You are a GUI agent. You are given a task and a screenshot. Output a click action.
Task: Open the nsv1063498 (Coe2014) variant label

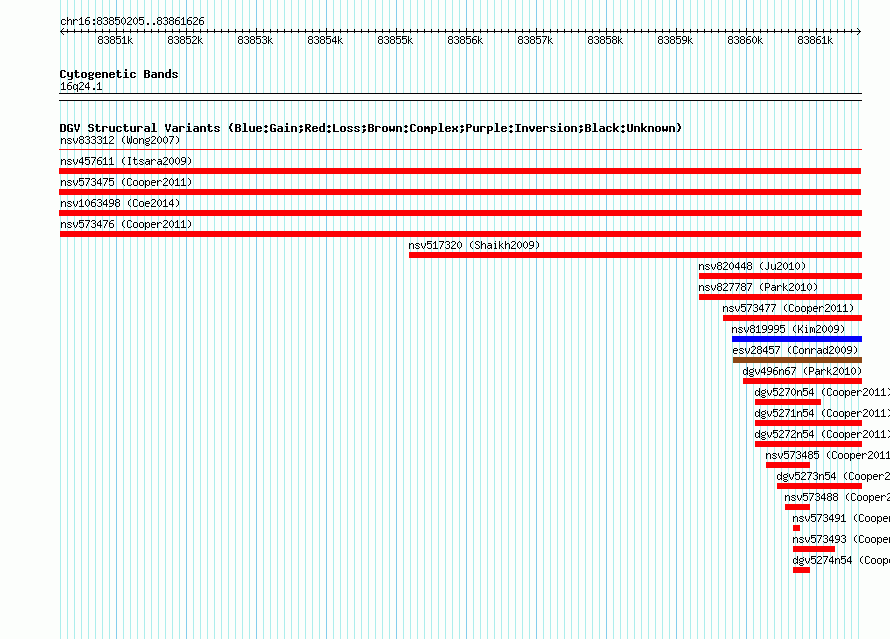pyautogui.click(x=120, y=203)
